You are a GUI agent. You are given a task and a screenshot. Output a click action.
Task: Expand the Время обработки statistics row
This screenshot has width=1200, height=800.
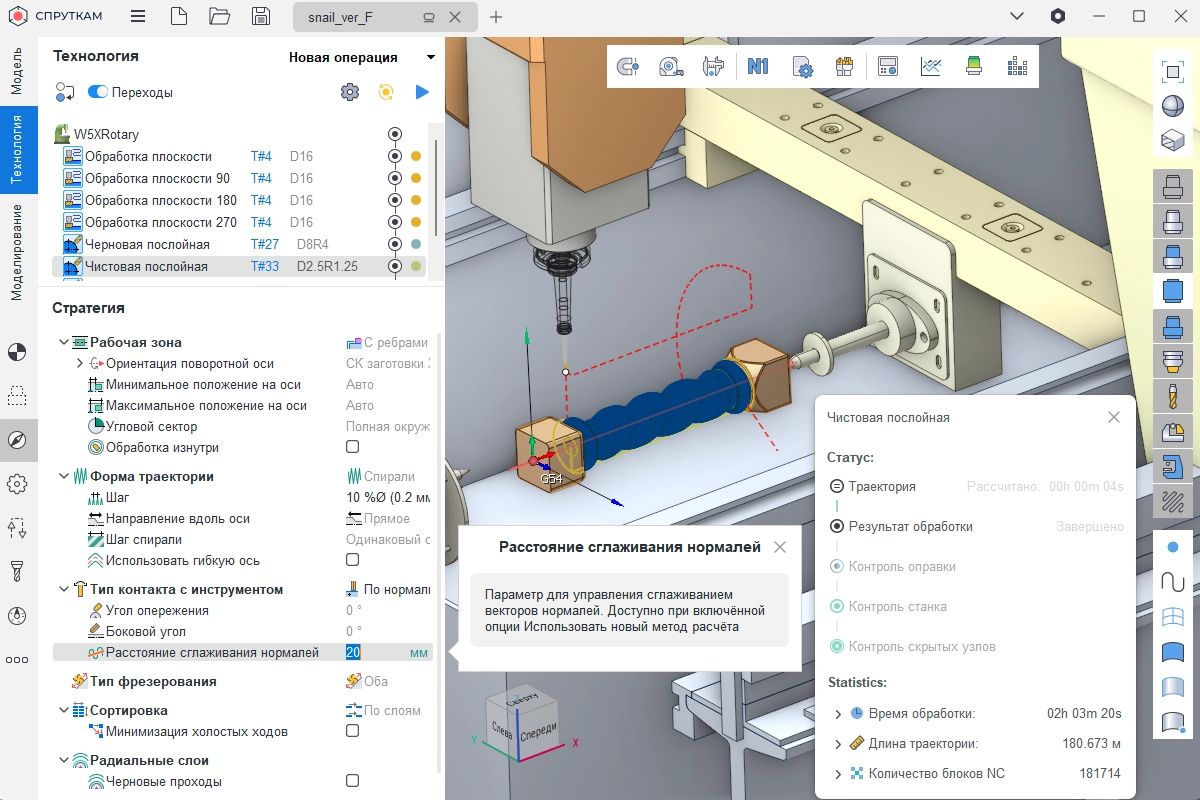coord(838,714)
